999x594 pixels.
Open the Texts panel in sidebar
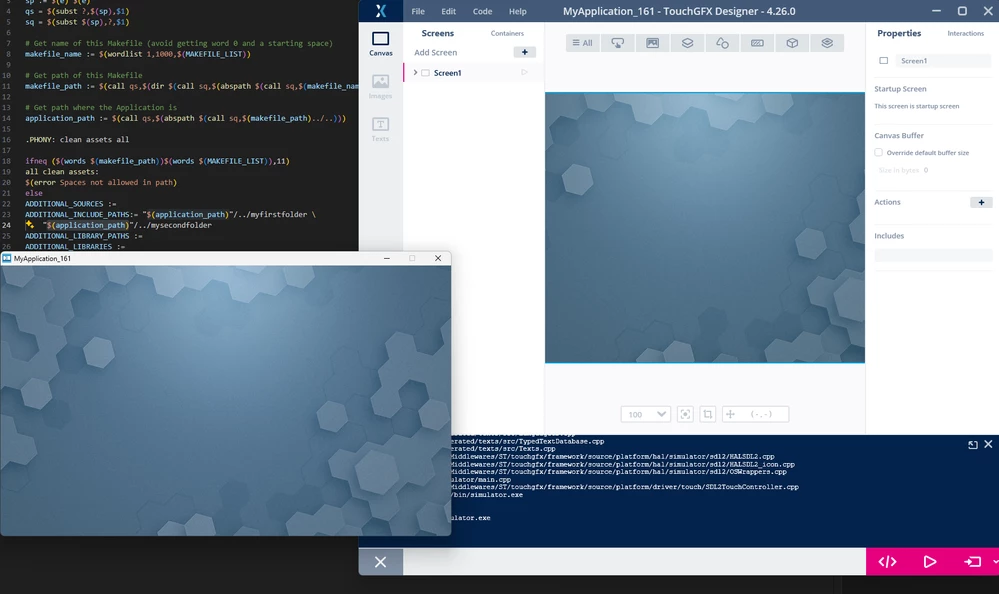[x=380, y=129]
